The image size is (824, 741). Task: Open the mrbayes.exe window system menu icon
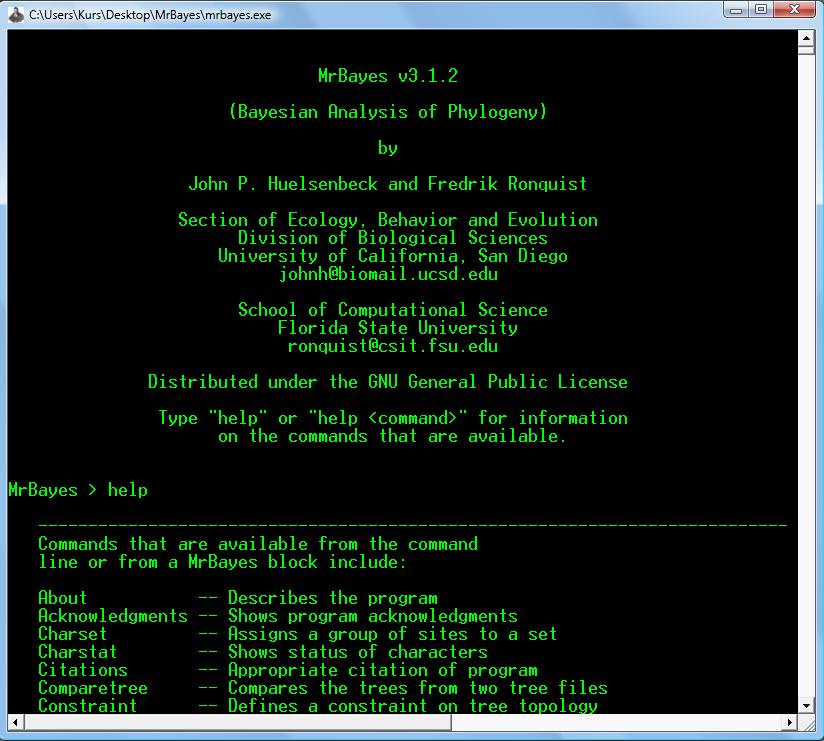[16, 14]
